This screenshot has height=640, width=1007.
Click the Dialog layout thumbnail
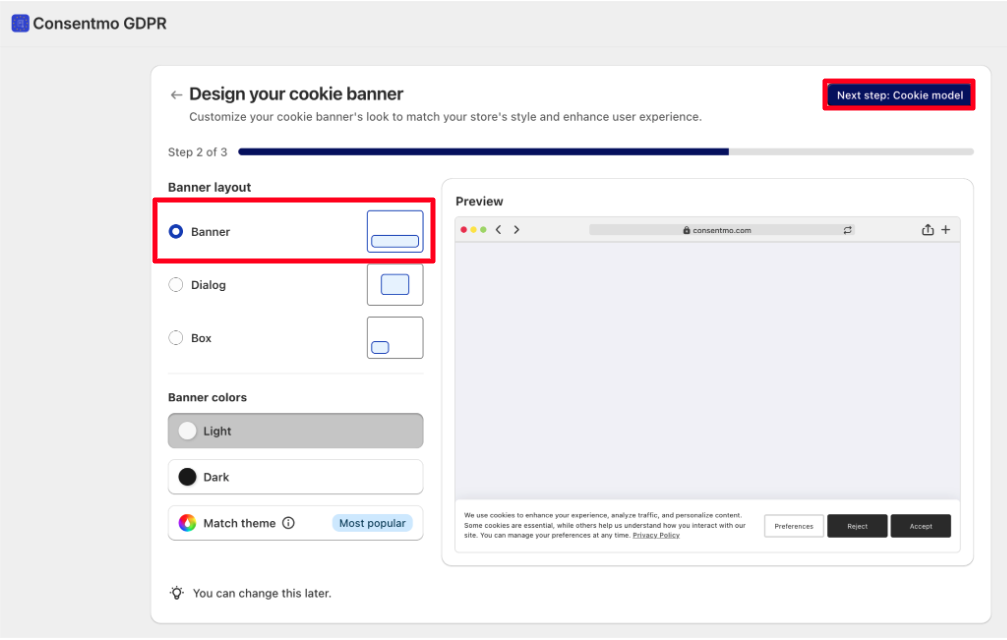click(395, 285)
